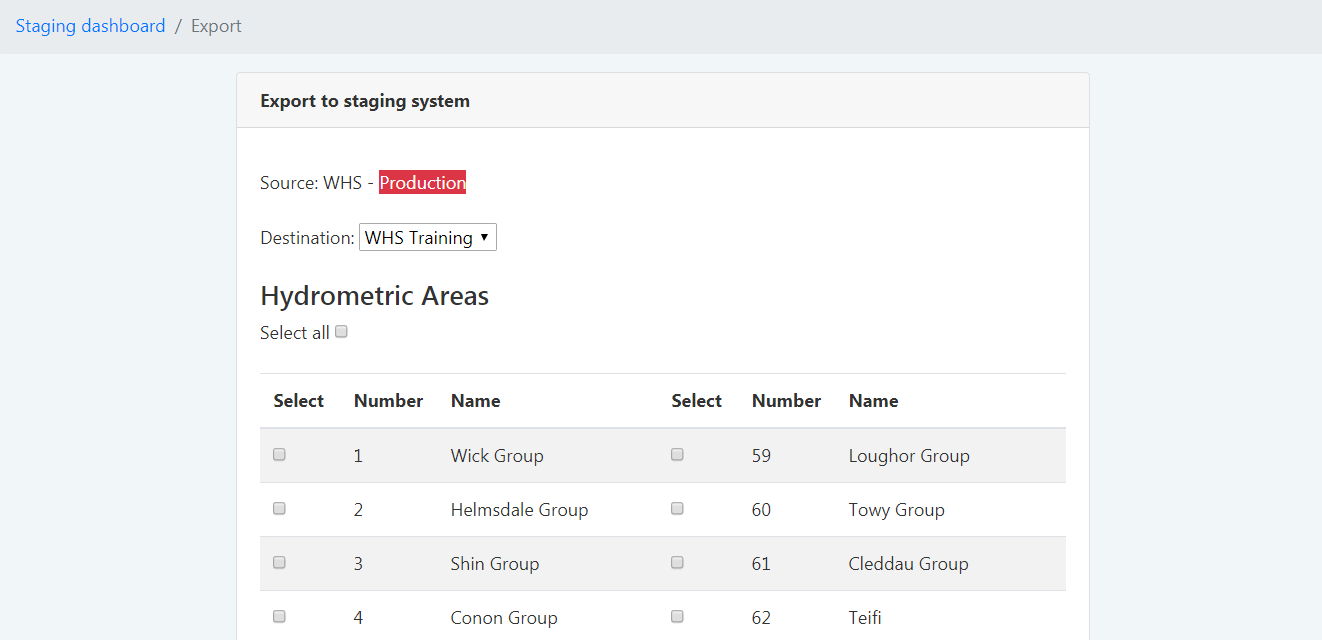Click the Wick Group name cell

tap(497, 456)
